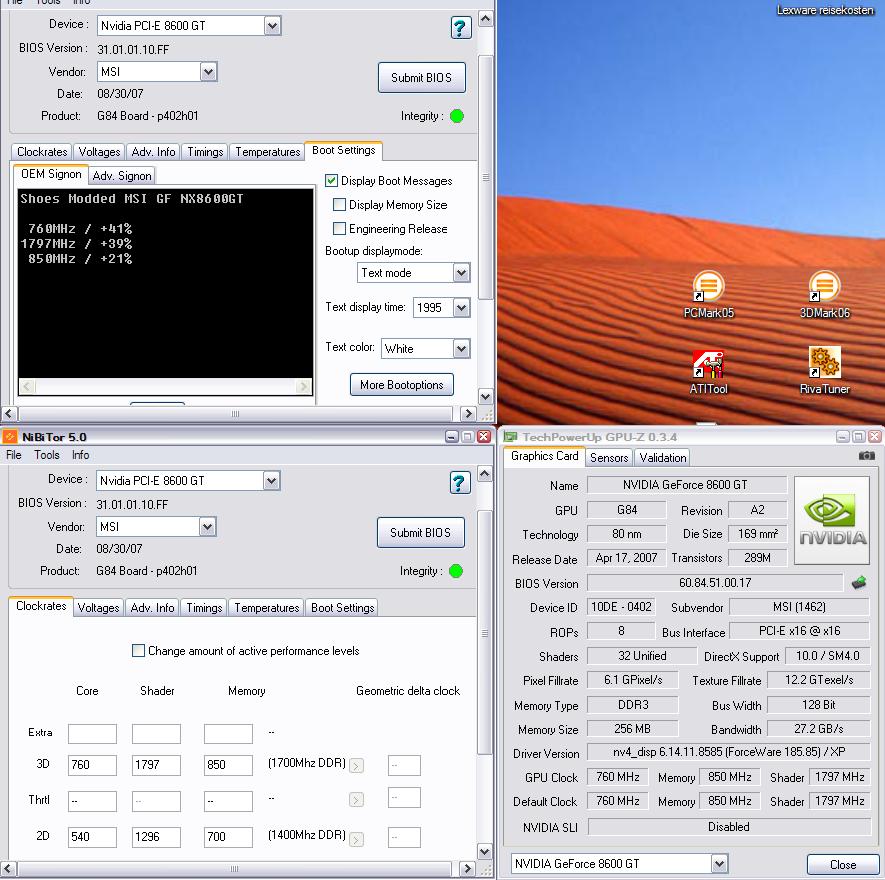Open File menu in NiBiTor 5.0
This screenshot has height=880, width=885.
coord(14,454)
